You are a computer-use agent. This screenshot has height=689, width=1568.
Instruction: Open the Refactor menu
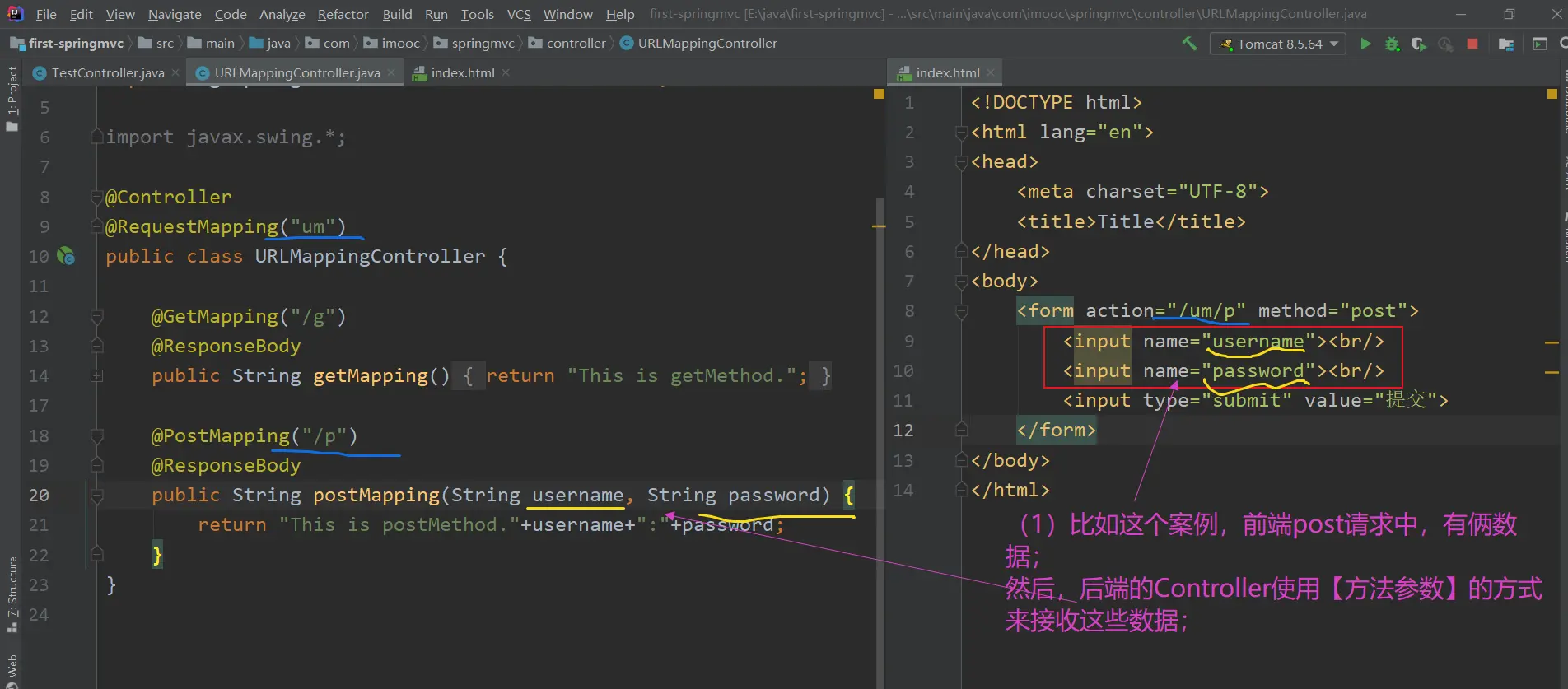click(x=343, y=14)
